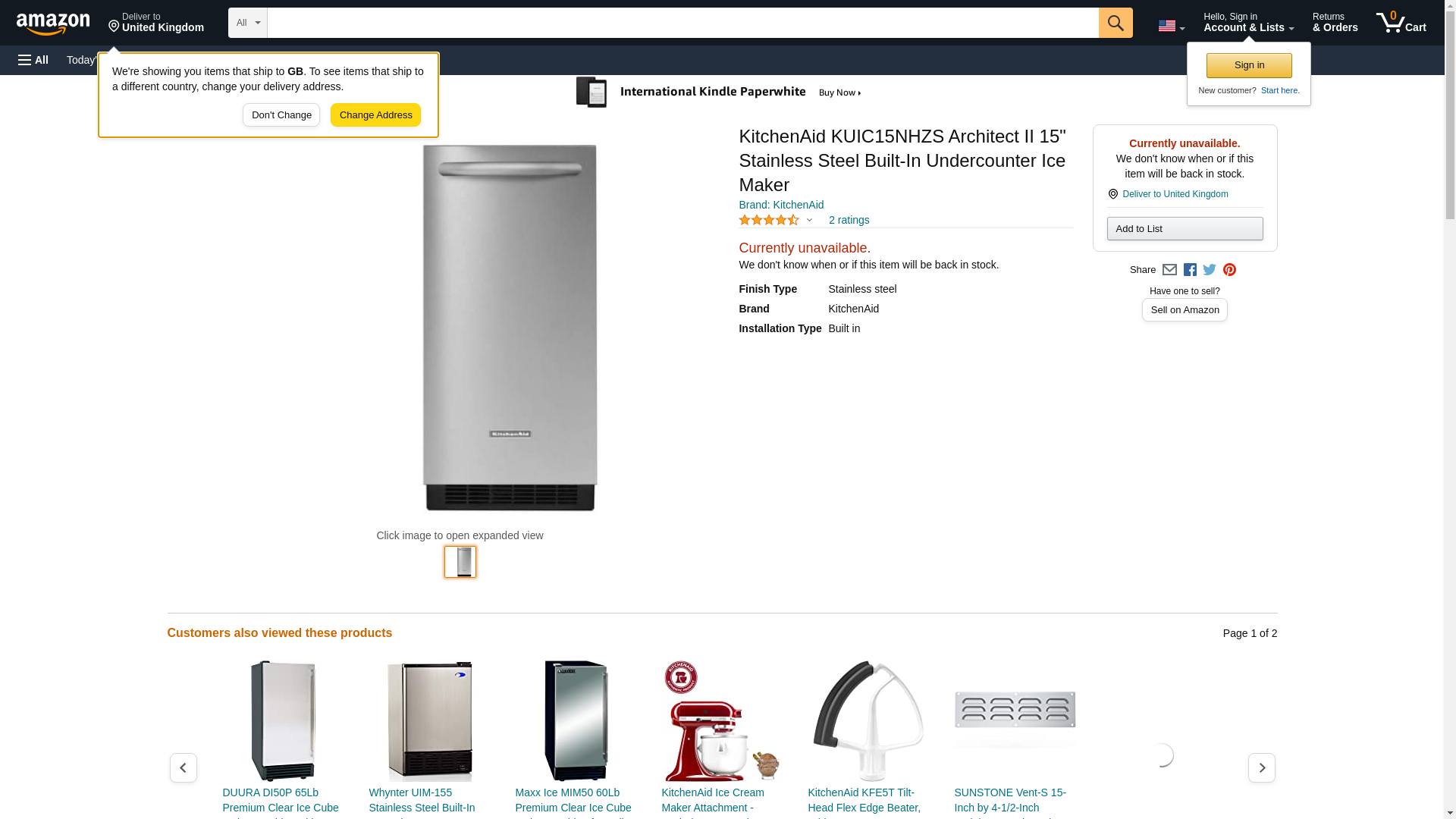Share product on Facebook

click(x=1190, y=270)
